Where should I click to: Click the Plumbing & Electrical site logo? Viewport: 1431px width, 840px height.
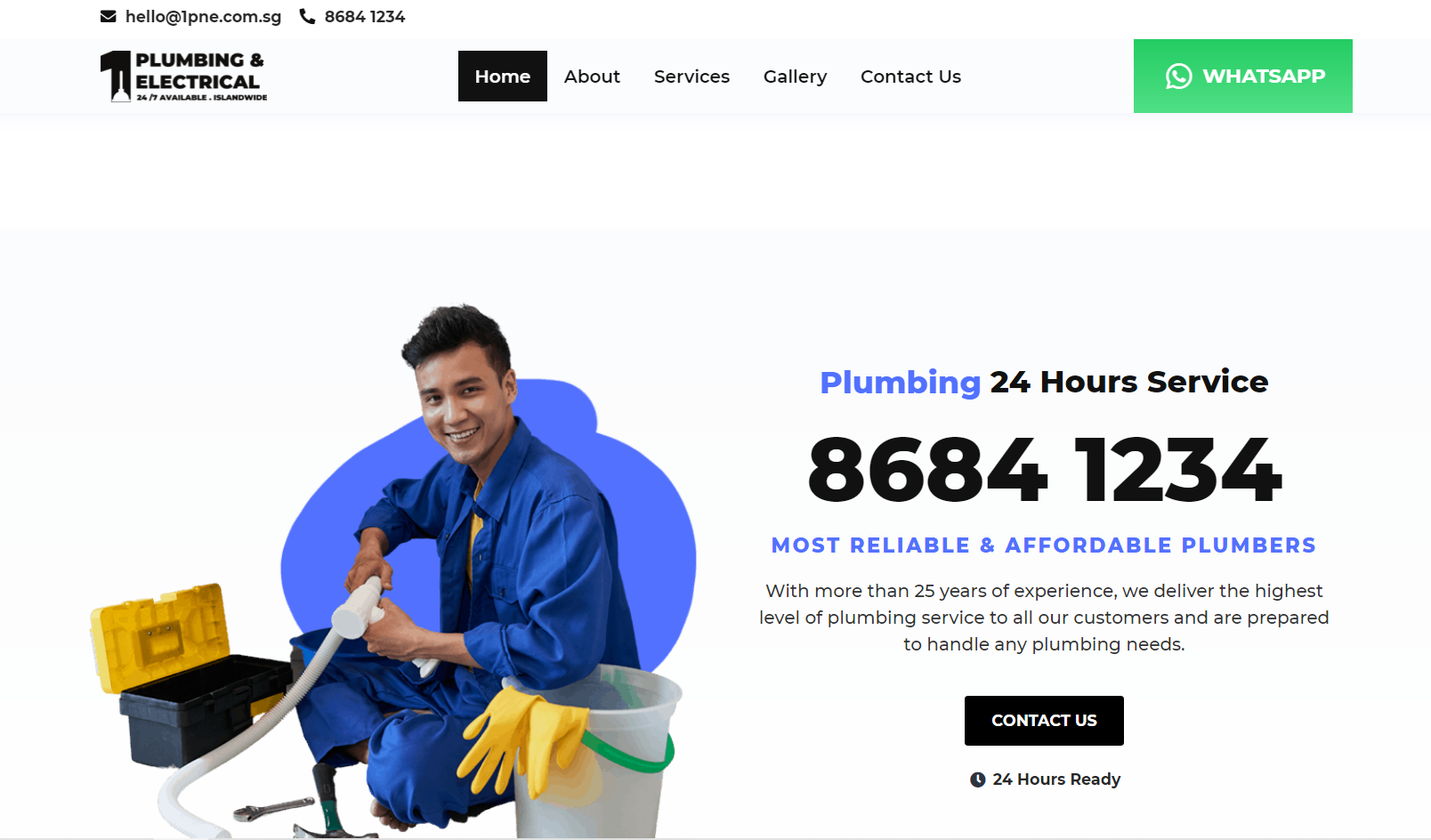click(183, 77)
